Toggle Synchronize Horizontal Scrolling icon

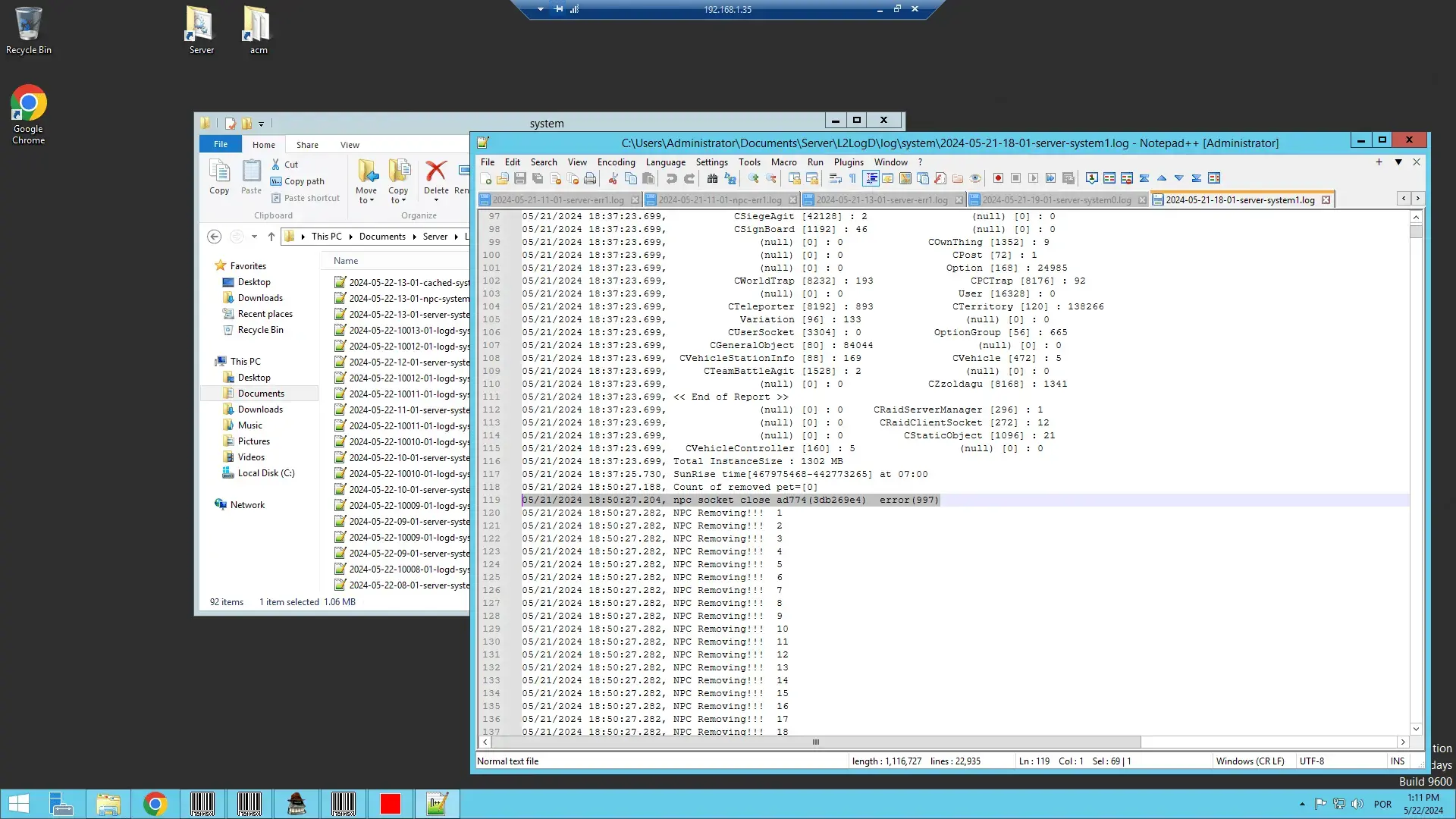[812, 178]
